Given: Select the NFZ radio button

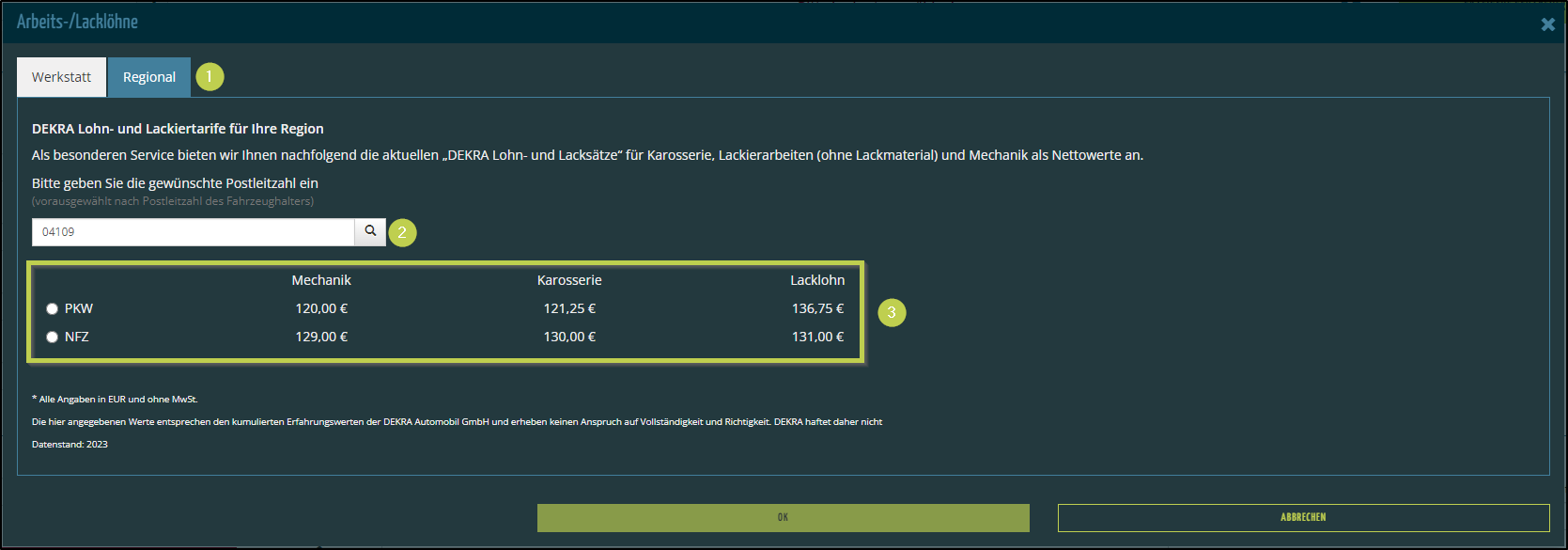Looking at the screenshot, I should (x=53, y=337).
